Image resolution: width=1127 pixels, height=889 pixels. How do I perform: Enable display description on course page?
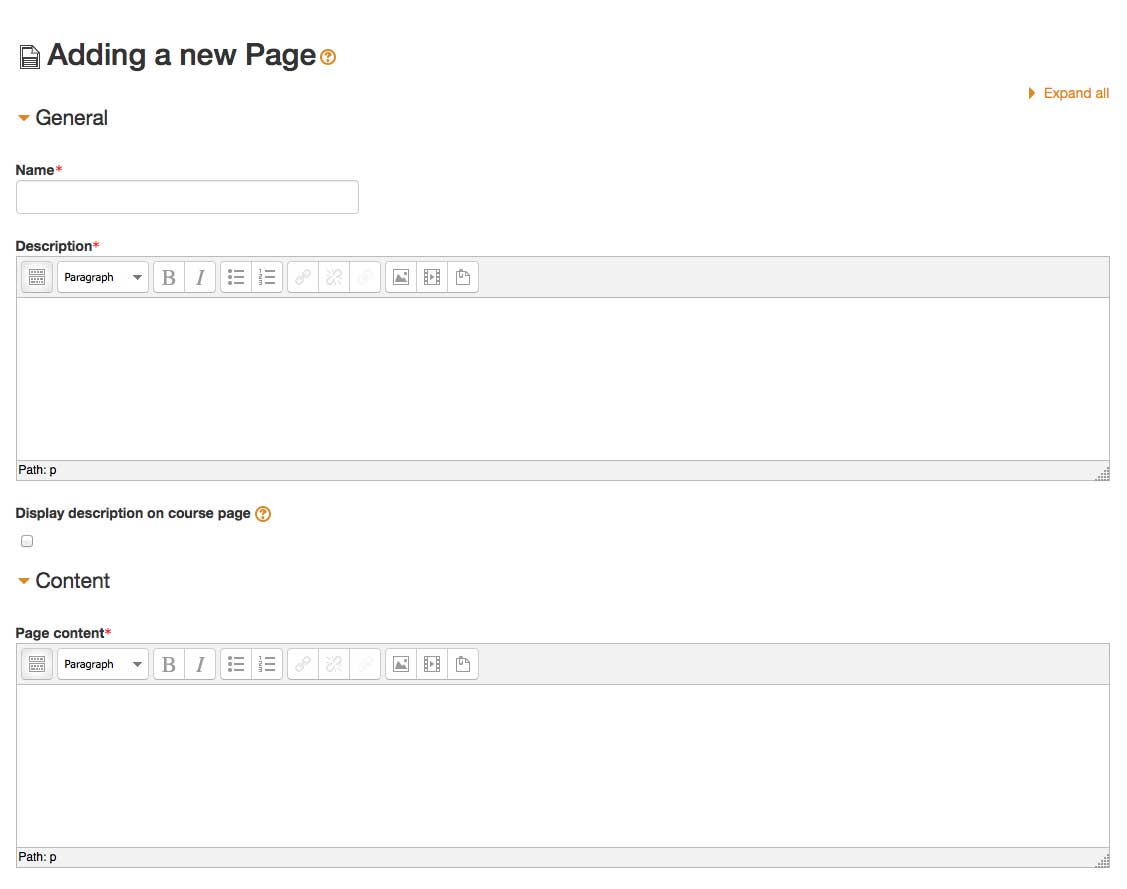[27, 541]
